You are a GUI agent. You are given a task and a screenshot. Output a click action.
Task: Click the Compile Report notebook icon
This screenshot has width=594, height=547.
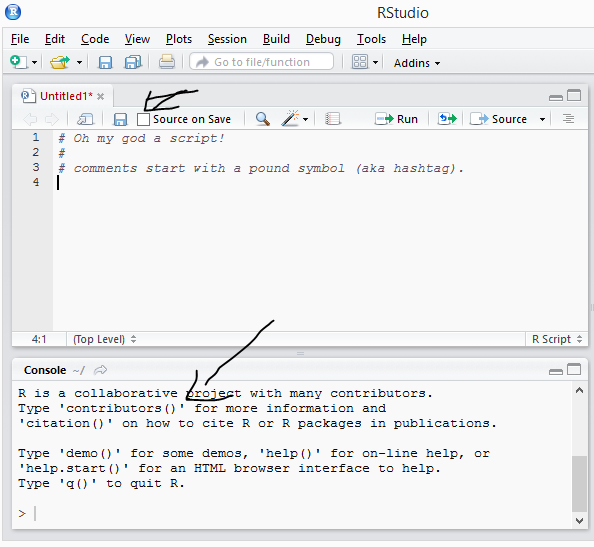coord(333,119)
